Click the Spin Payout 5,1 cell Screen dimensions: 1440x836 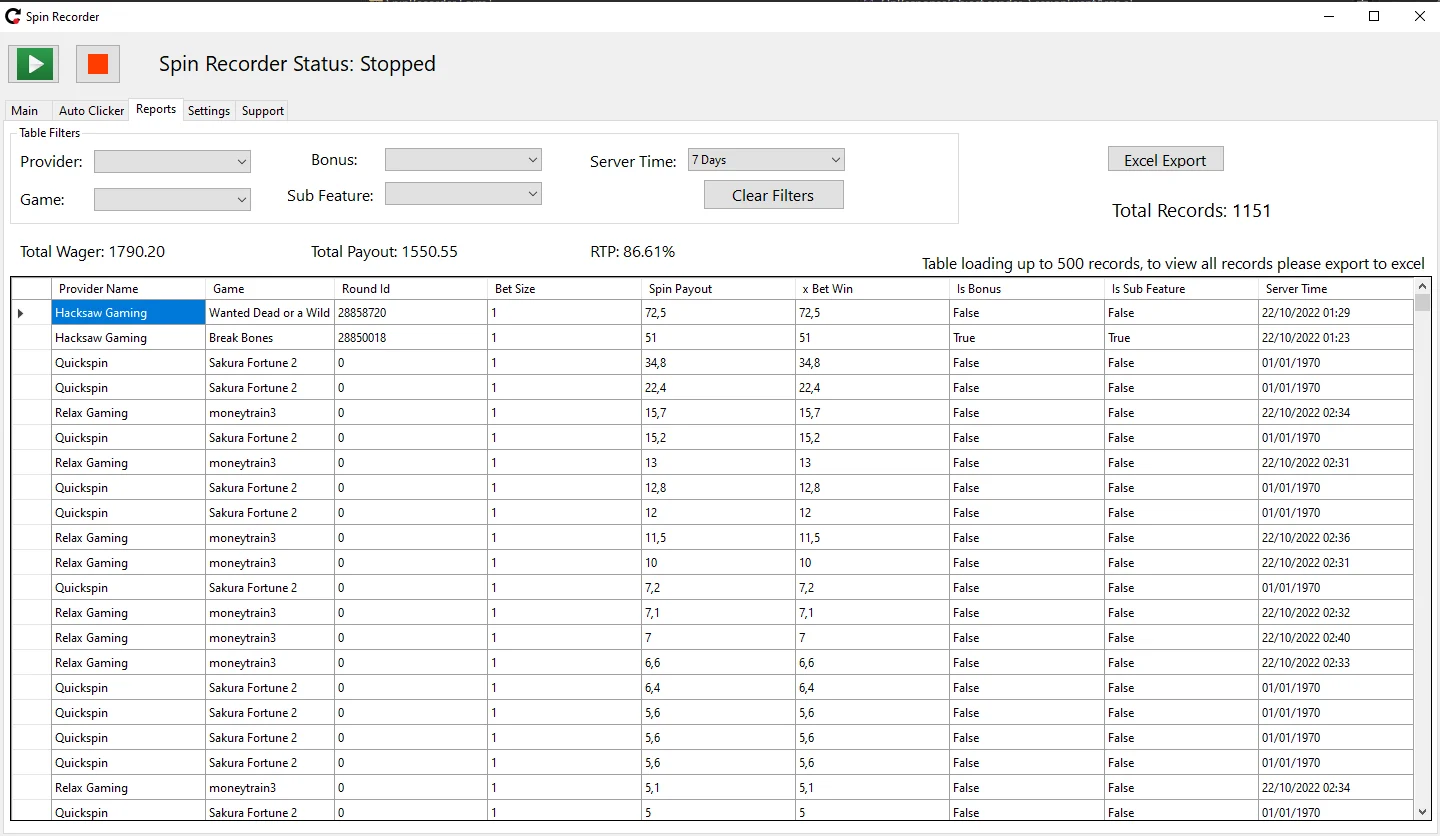(x=718, y=788)
